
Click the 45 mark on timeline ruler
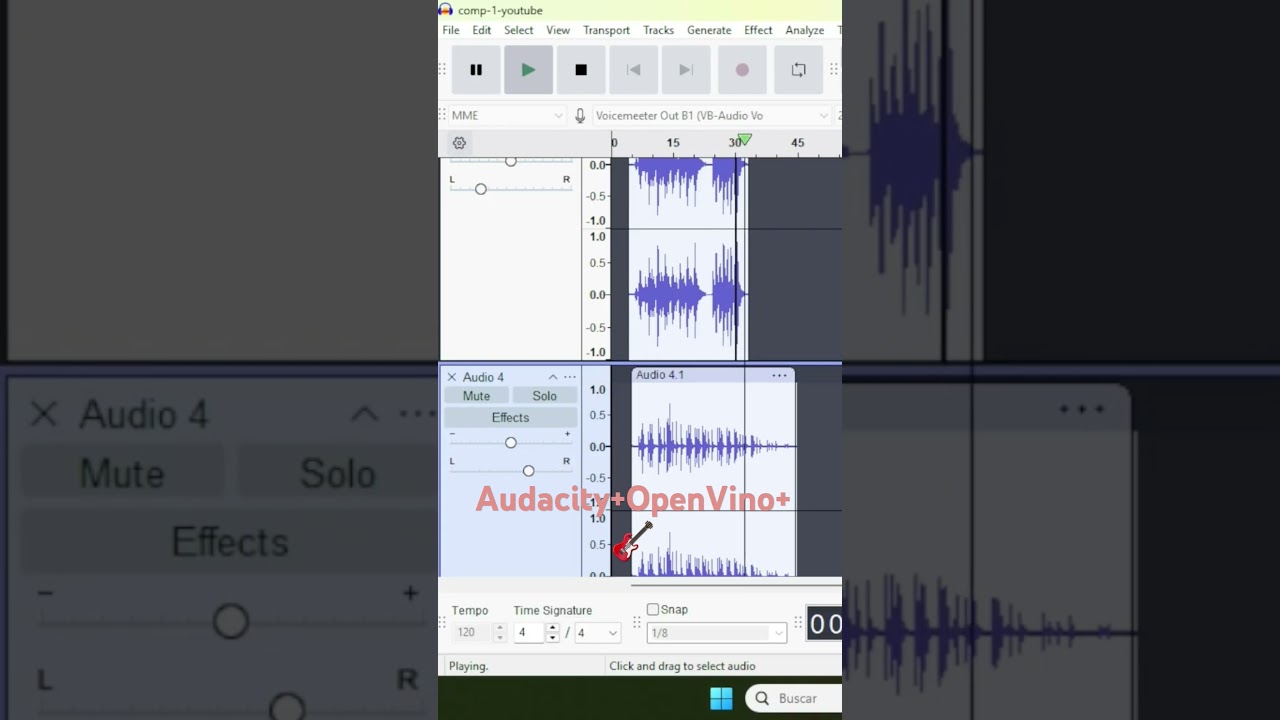click(797, 143)
